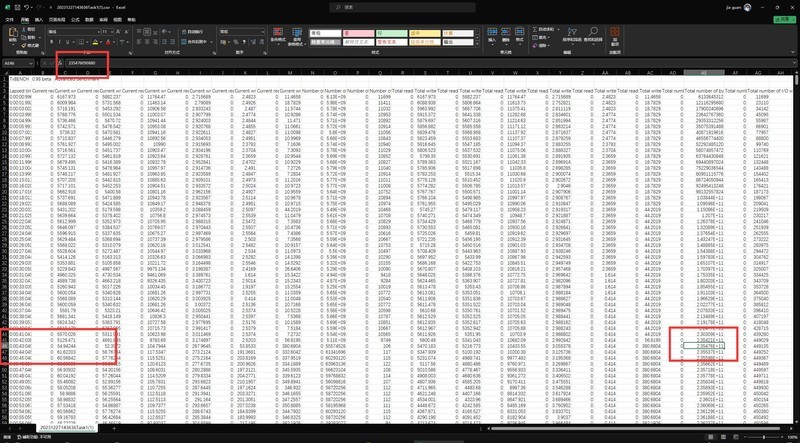Open the File tab
This screenshot has width=800, height=443.
pyautogui.click(x=11, y=18)
